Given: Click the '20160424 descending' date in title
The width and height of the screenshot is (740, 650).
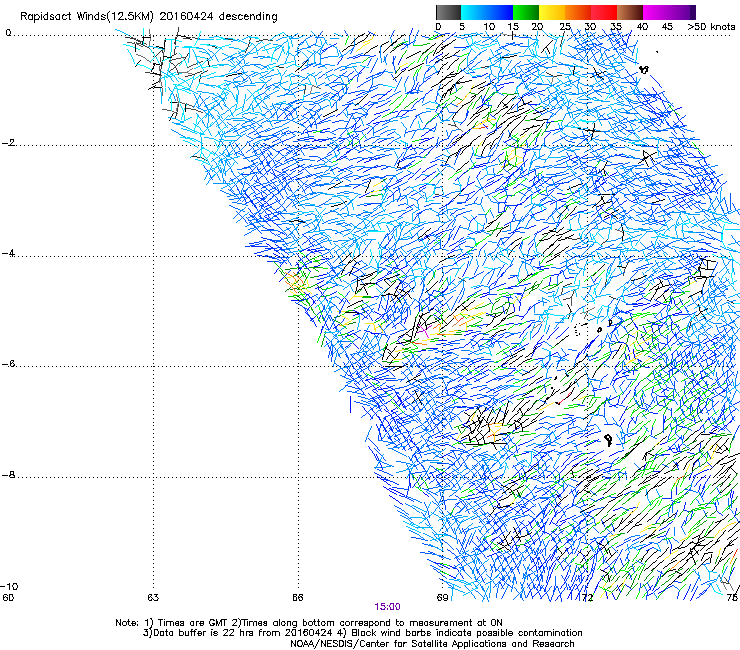Looking at the screenshot, I should pos(219,17).
